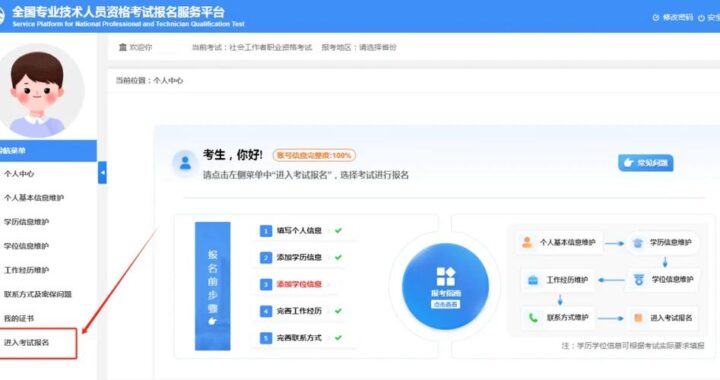Screen dimensions: 720x380
Task: Click the number 3 step icon
Action: (266, 284)
